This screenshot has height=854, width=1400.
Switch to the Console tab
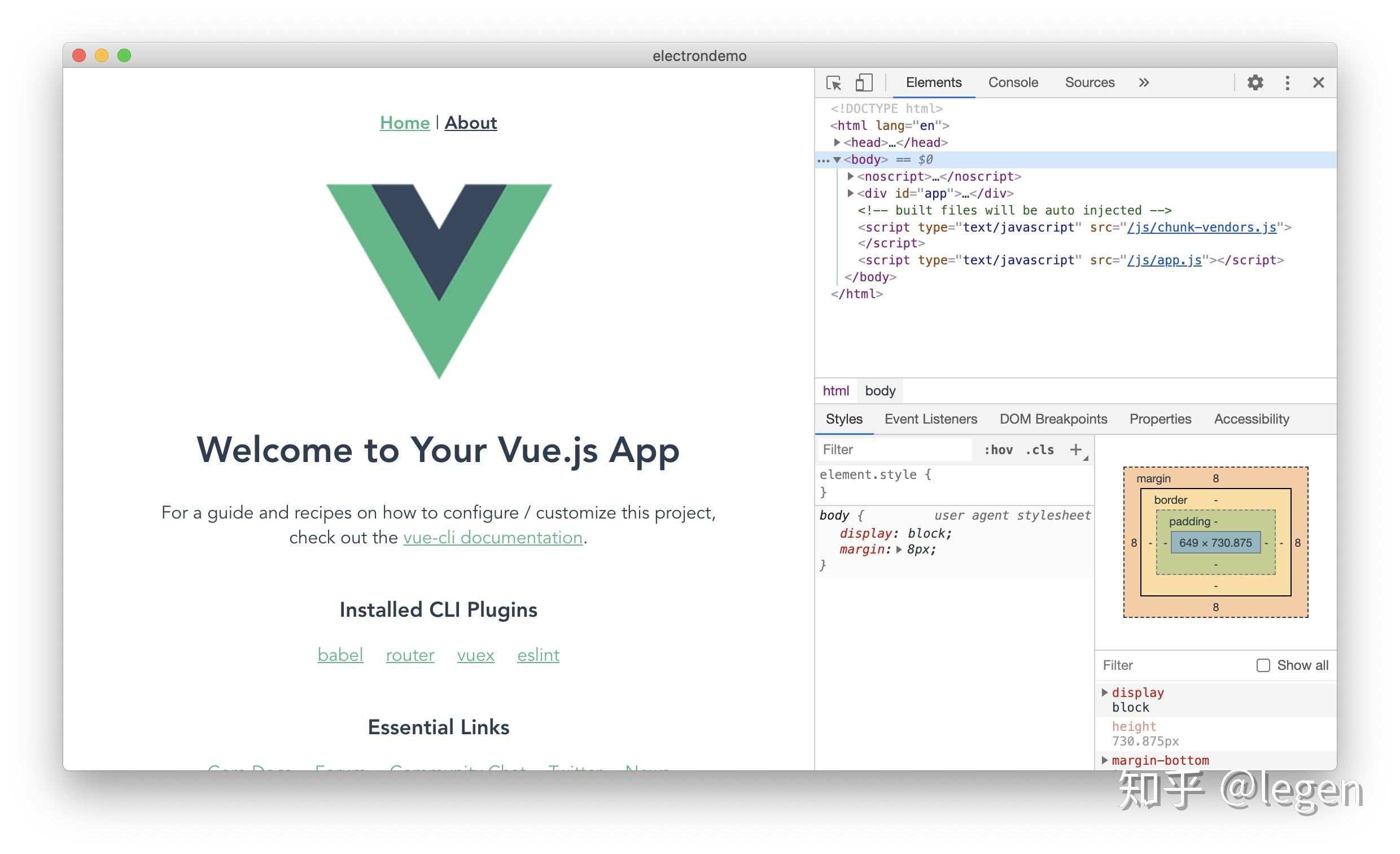1013,83
